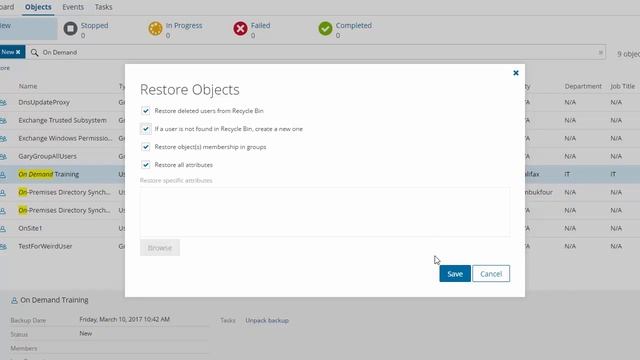Screen dimensions: 640x360
Task: Select the Completed status icon
Action: click(325, 29)
